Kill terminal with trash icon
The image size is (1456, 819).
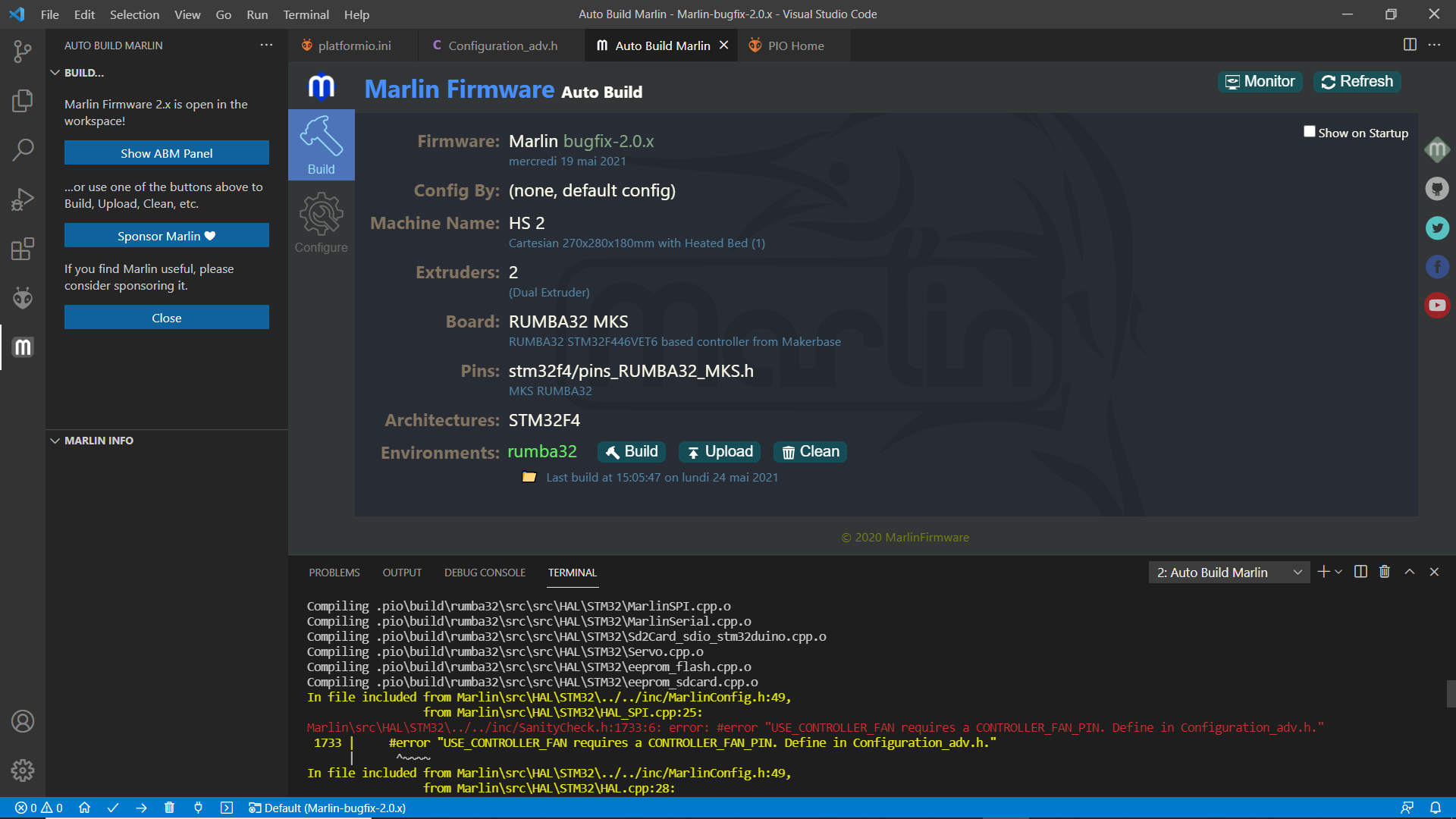(x=1384, y=572)
